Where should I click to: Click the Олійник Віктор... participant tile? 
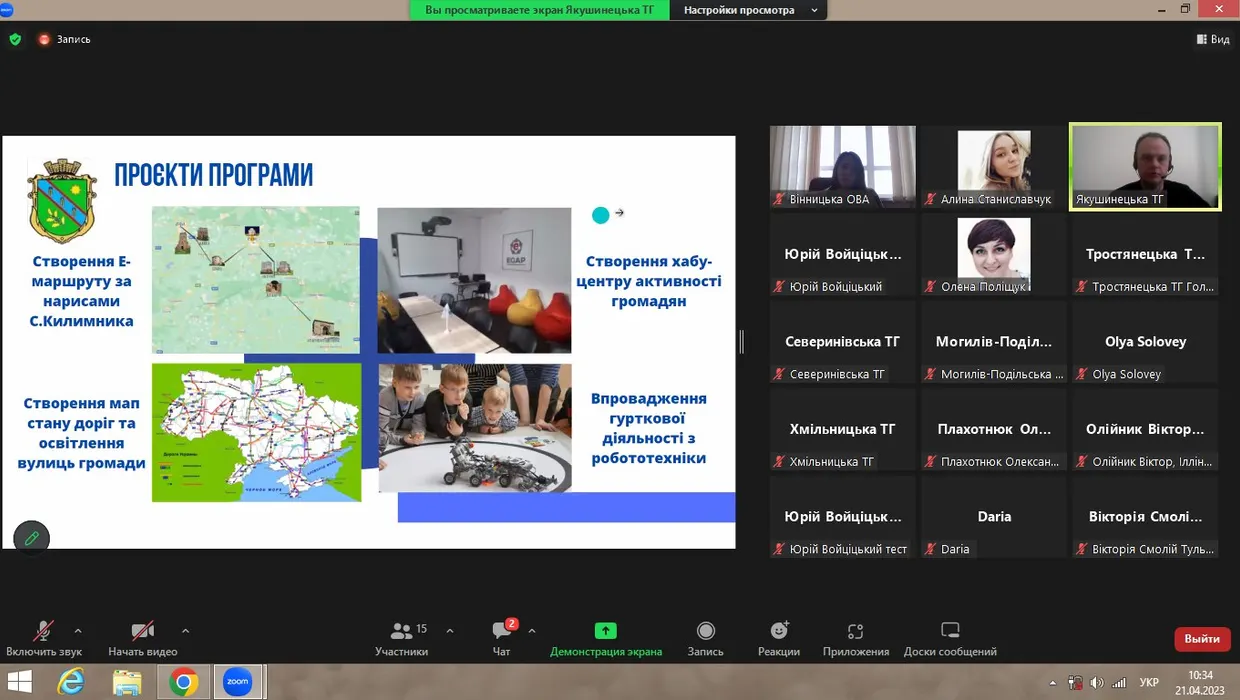click(1145, 429)
